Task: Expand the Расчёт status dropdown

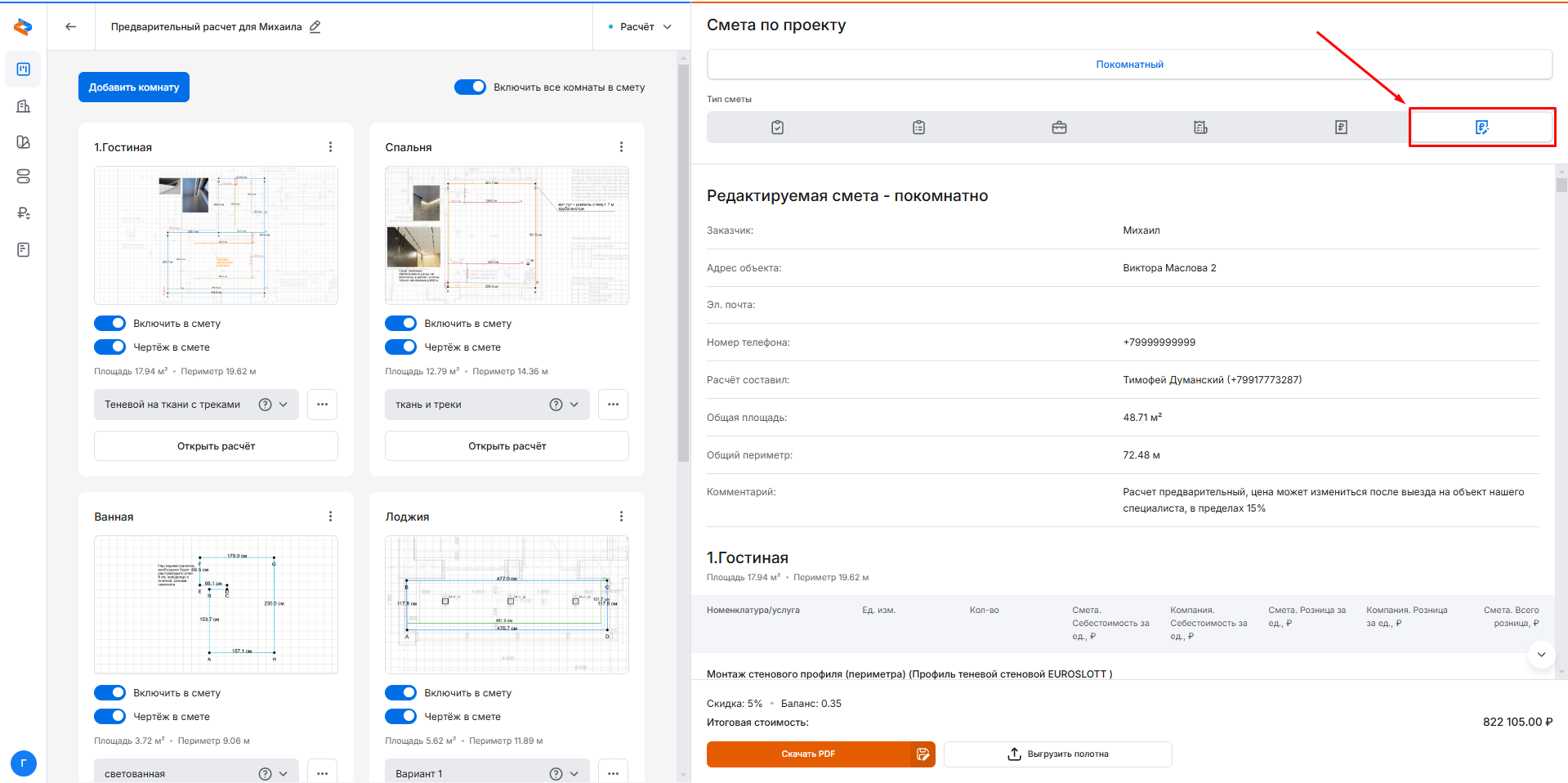Action: 641,27
